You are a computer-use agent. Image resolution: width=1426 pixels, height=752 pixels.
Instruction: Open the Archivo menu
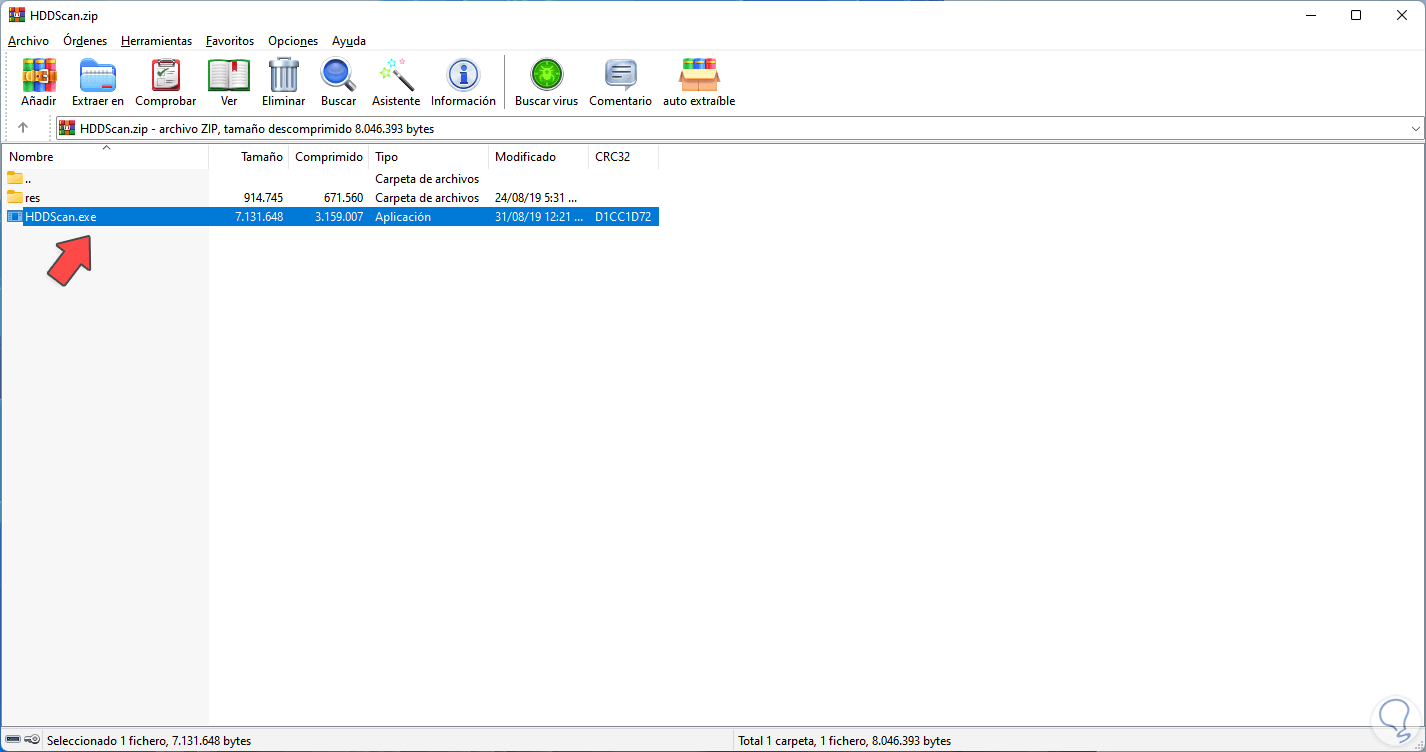click(x=28, y=41)
